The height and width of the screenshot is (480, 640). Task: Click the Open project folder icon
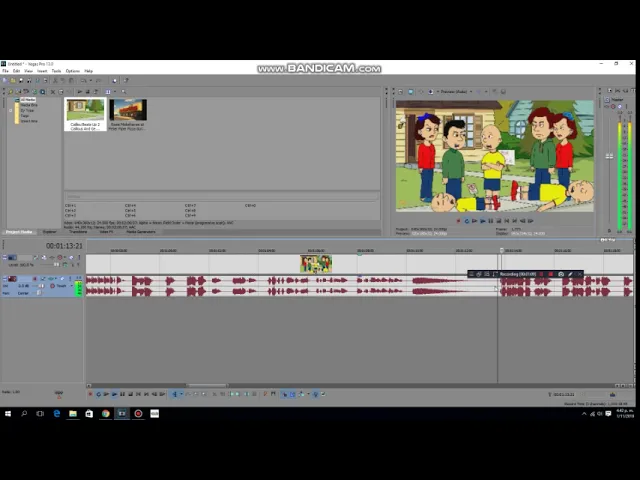(13, 80)
